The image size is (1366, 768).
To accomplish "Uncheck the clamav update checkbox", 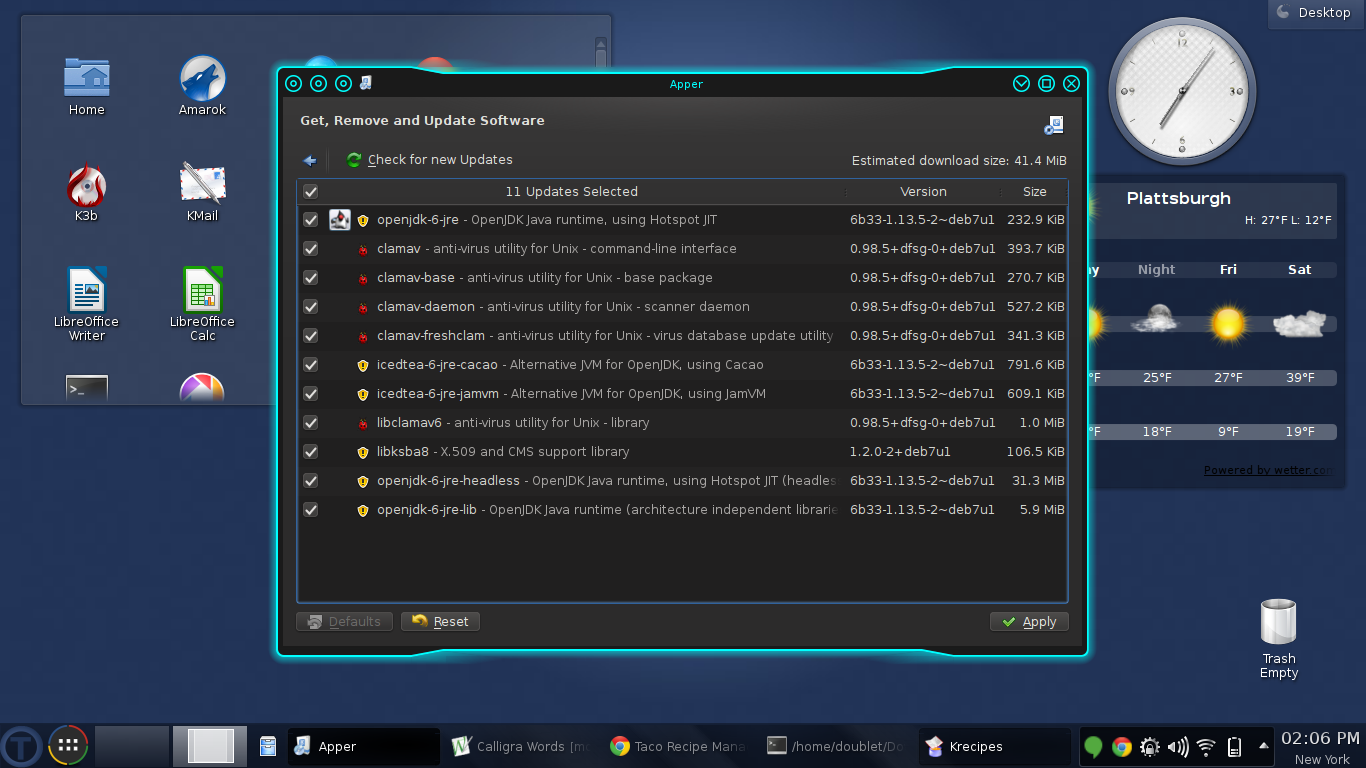I will (311, 249).
